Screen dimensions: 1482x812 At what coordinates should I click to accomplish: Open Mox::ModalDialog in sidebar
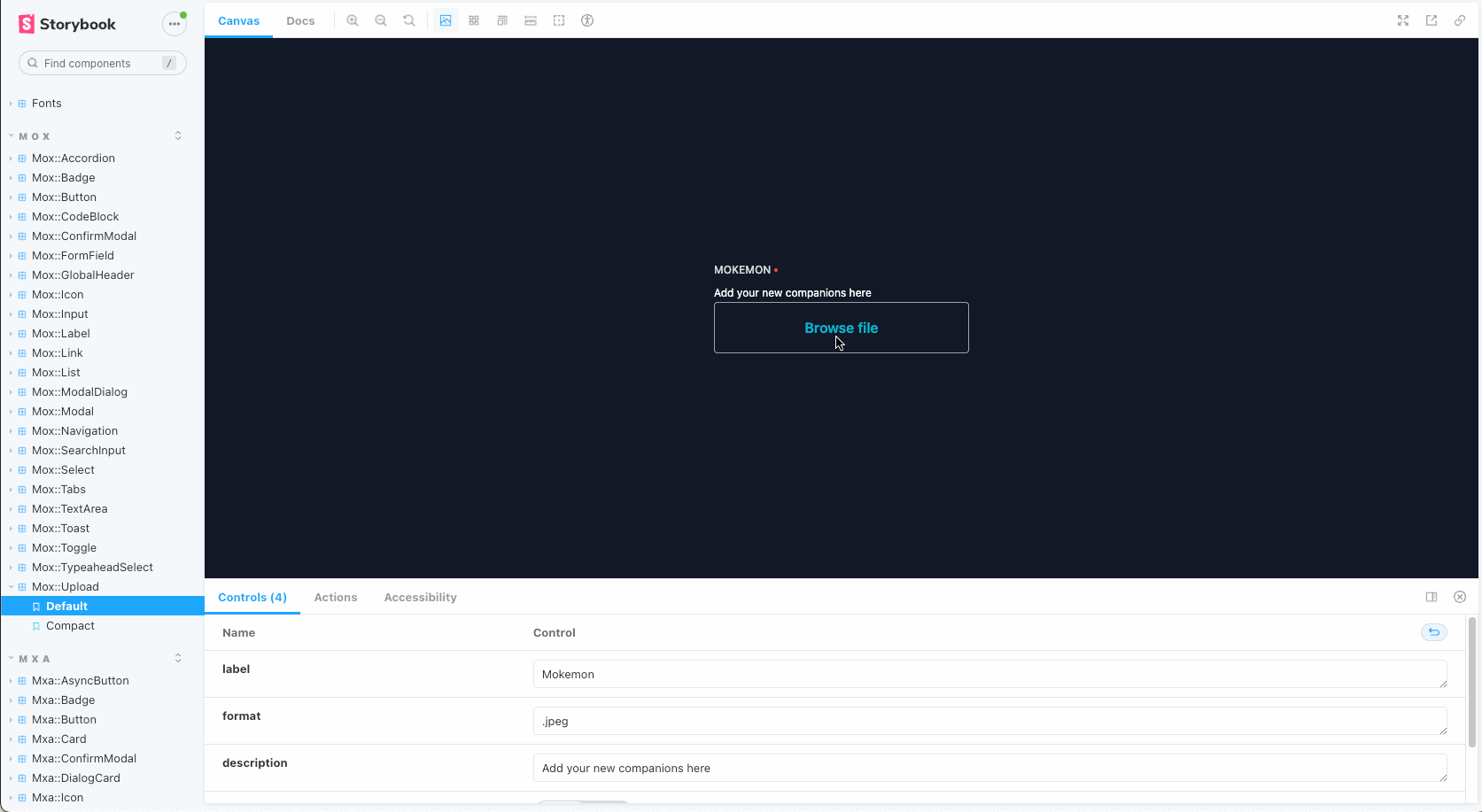point(80,392)
